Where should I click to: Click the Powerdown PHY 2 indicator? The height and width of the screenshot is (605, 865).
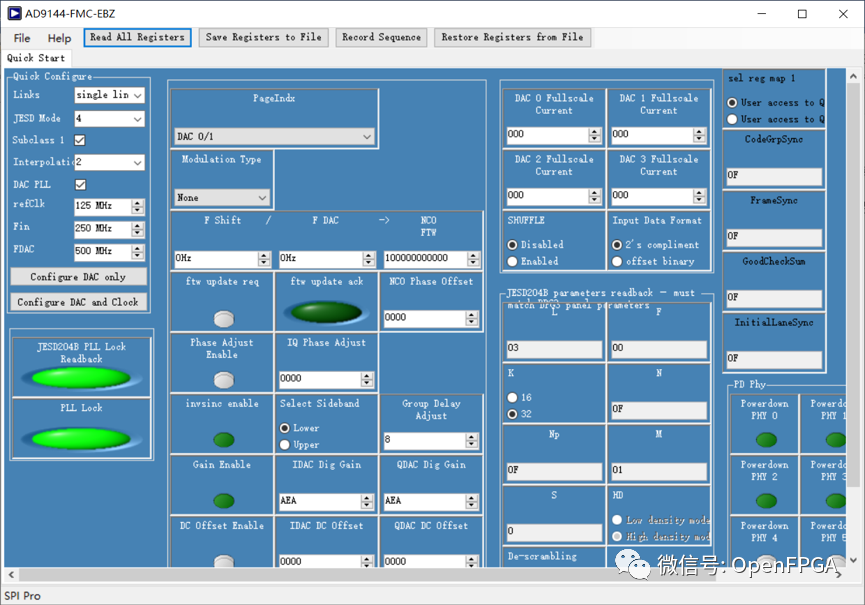(765, 501)
